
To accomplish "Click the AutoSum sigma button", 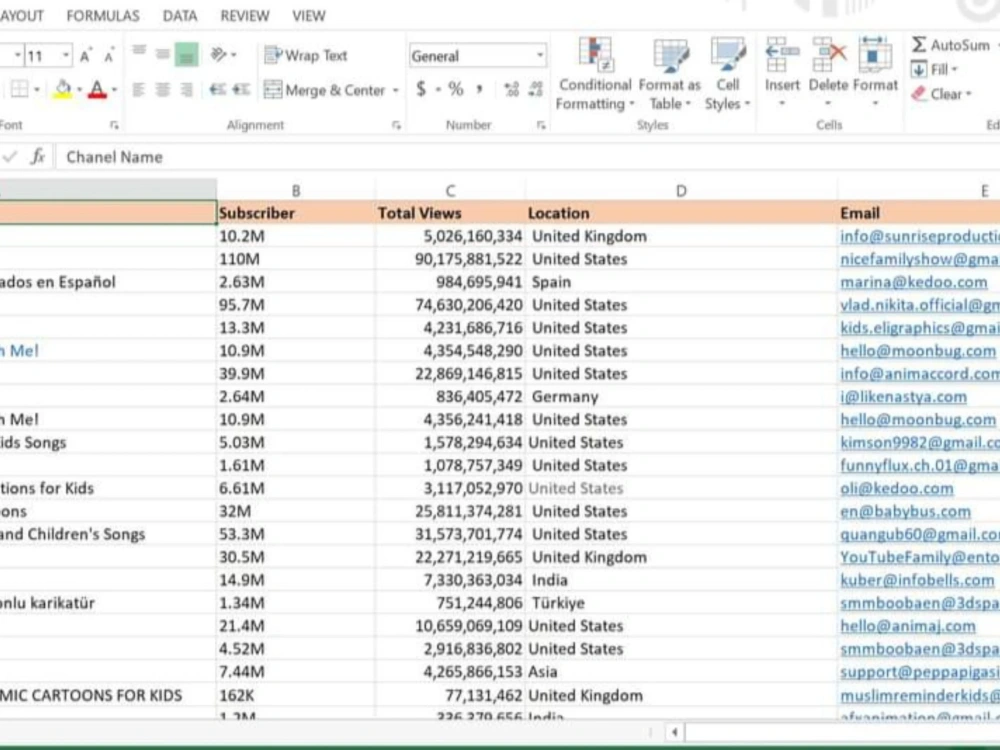I will [x=950, y=45].
